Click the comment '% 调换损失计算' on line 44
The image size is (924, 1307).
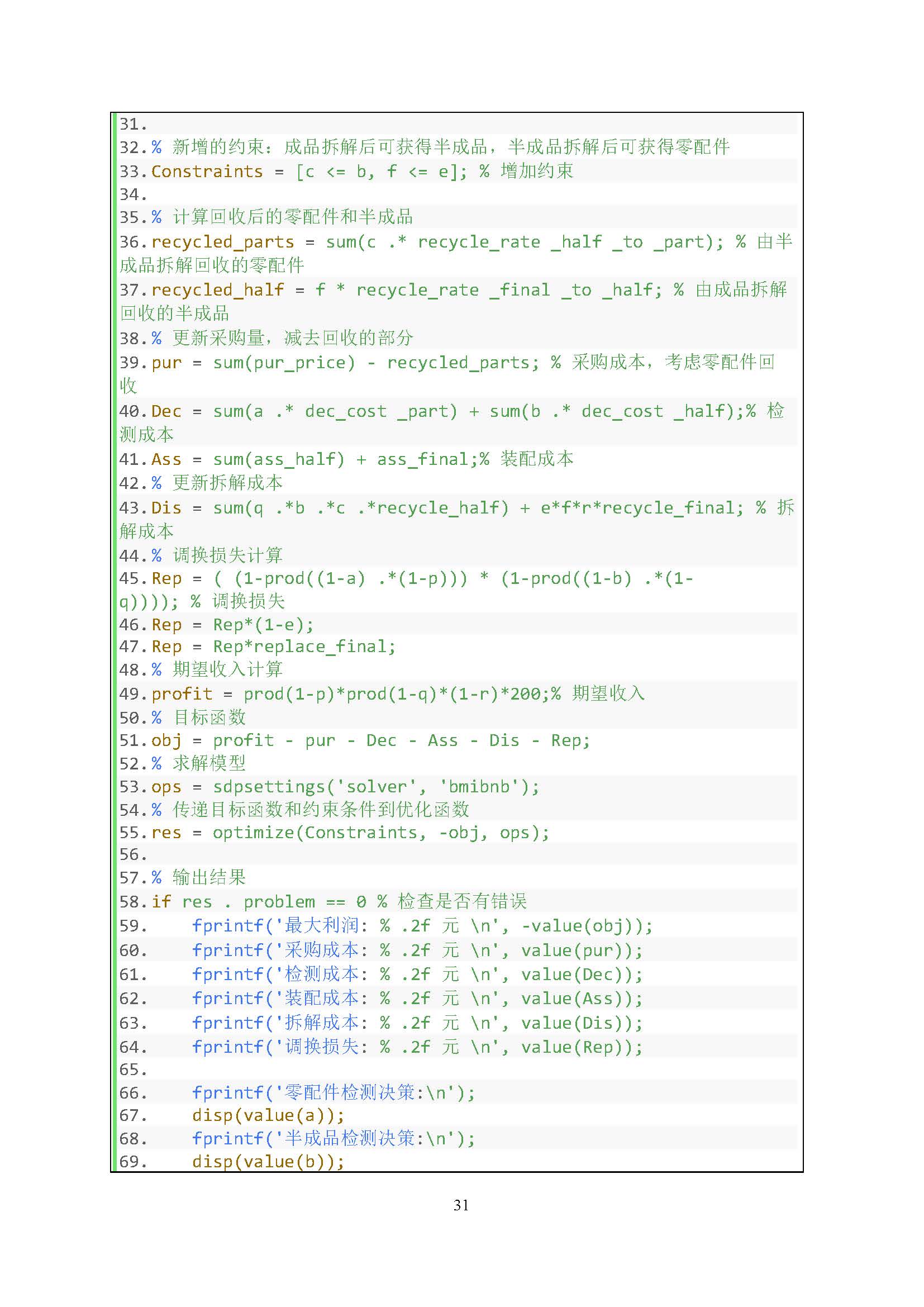pos(217,555)
